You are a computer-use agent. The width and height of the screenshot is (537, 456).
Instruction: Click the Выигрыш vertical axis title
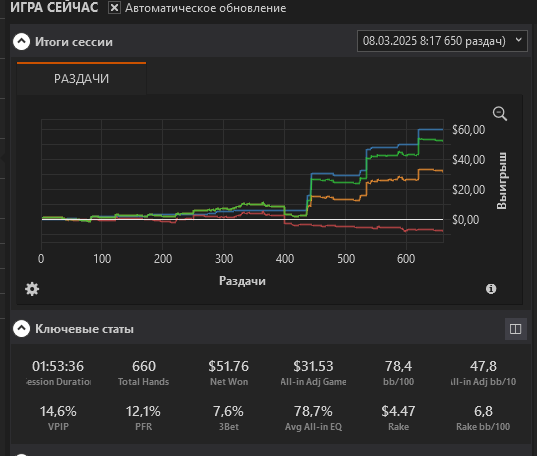(502, 181)
